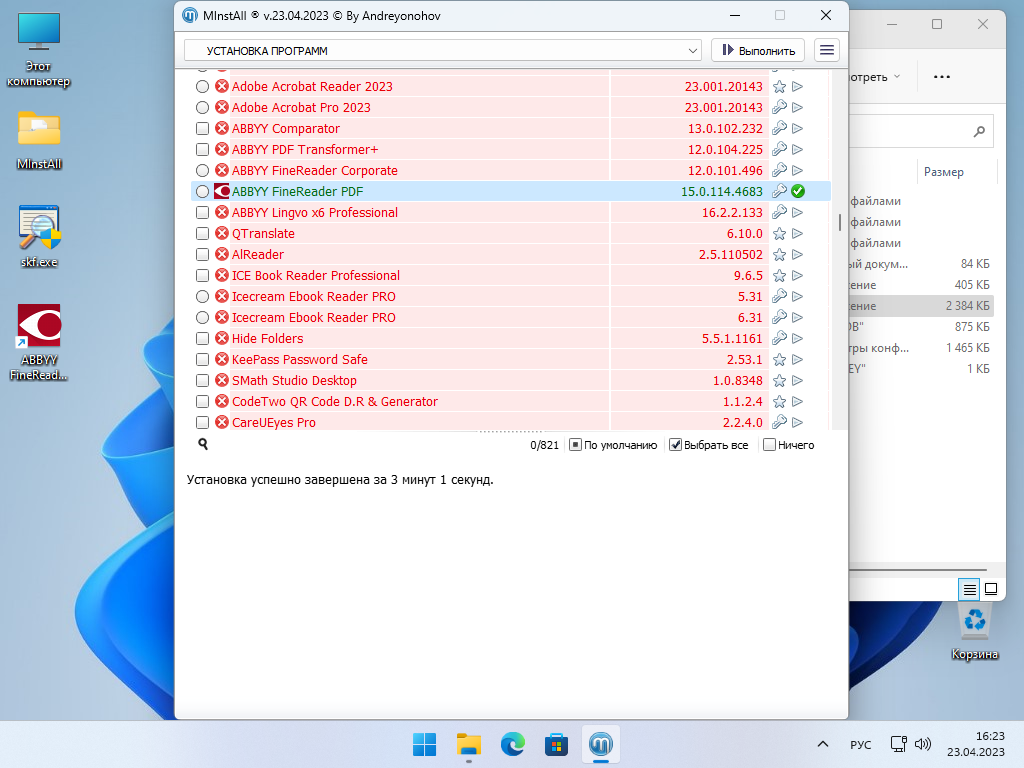Click the volume icon in the tray
Viewport: 1024px width, 768px height.
tap(923, 744)
